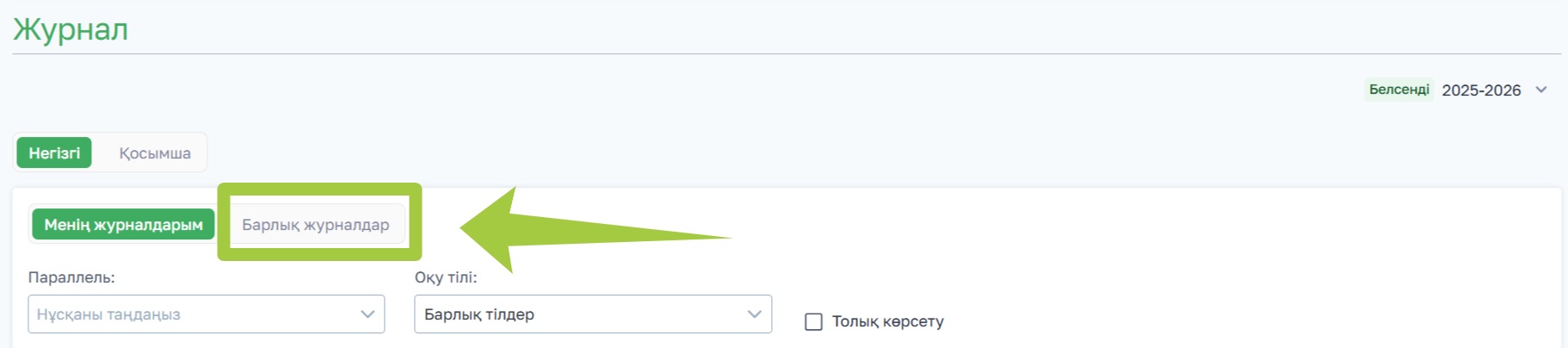The image size is (1568, 348).
Task: Click the large green pointer arrow
Action: [x=534, y=231]
